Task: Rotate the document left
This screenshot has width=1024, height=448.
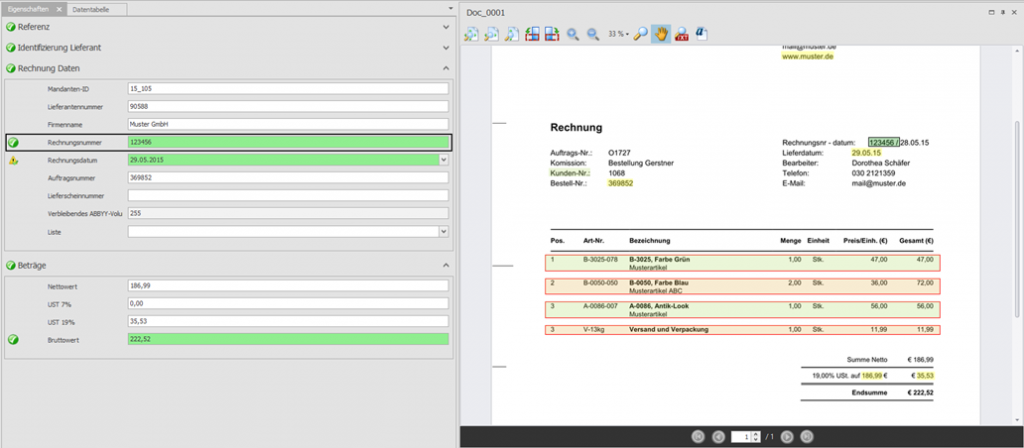Action: (532, 35)
